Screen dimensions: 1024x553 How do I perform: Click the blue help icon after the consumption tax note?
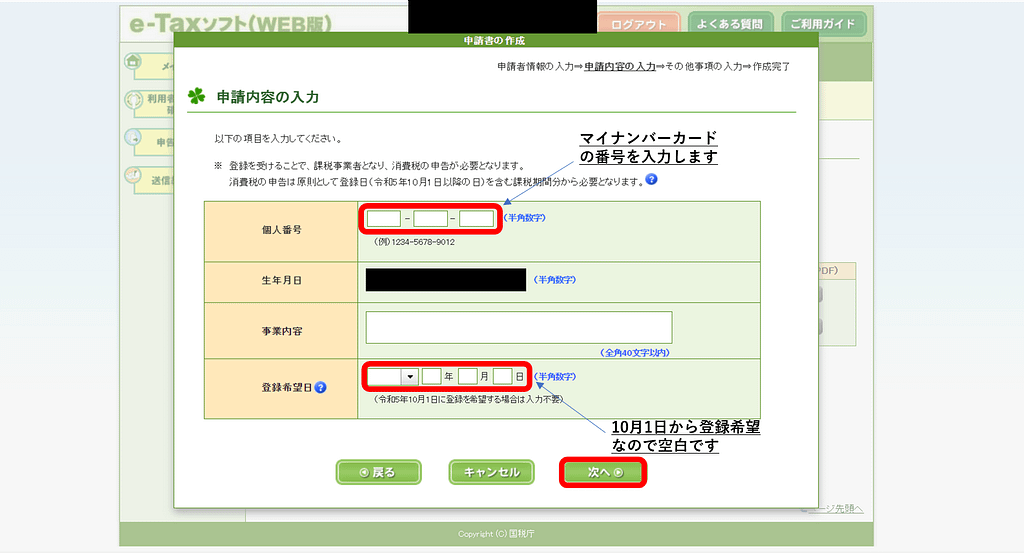[x=651, y=180]
